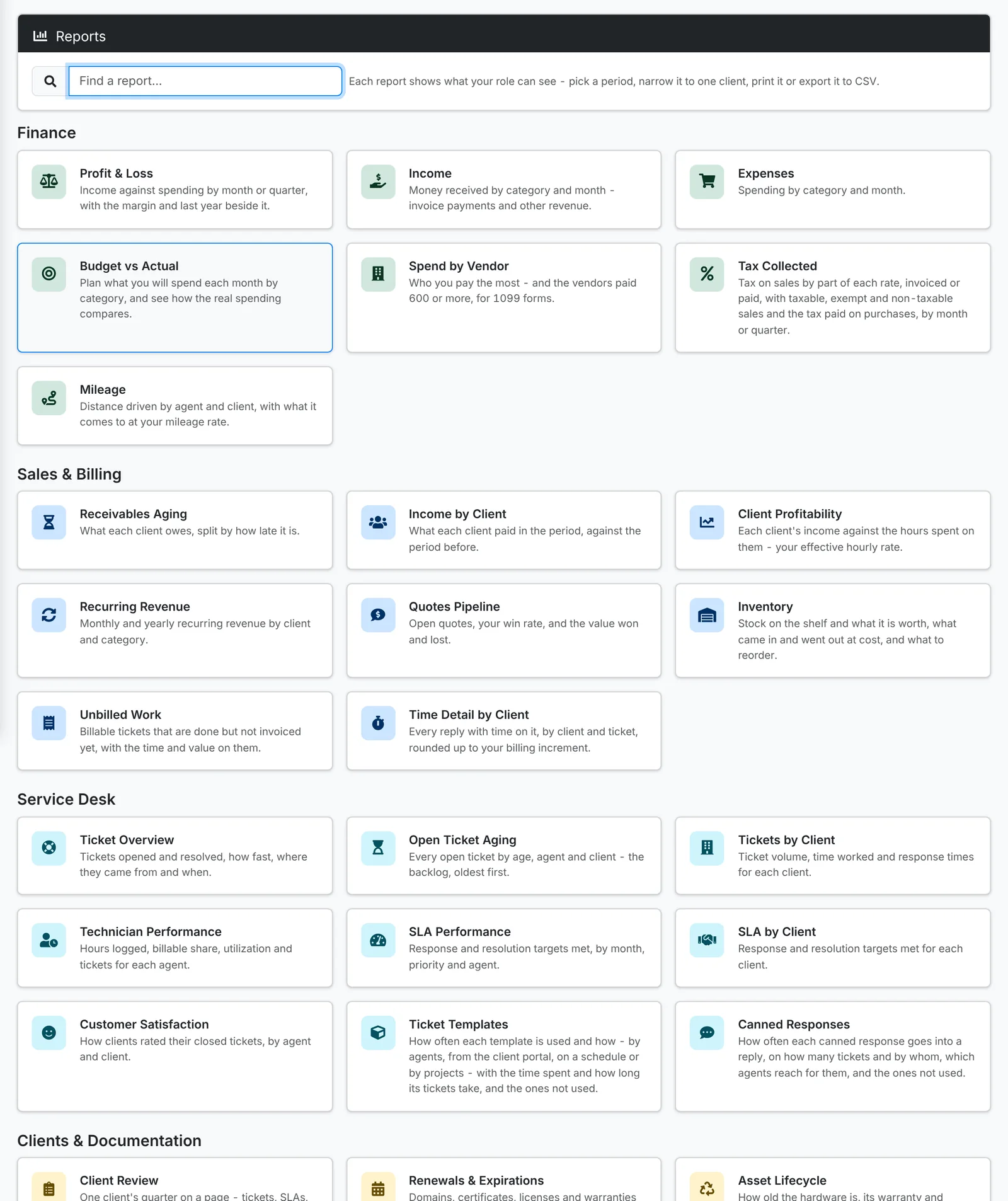The image size is (1008, 1201).
Task: Open the Canned Responses report
Action: point(833,1057)
